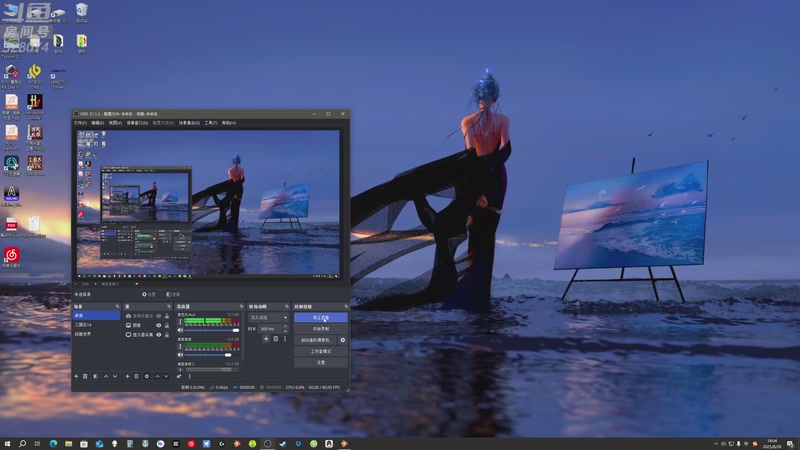Open advanced audio properties in mixer footer
This screenshot has width=800, height=450.
point(179,377)
